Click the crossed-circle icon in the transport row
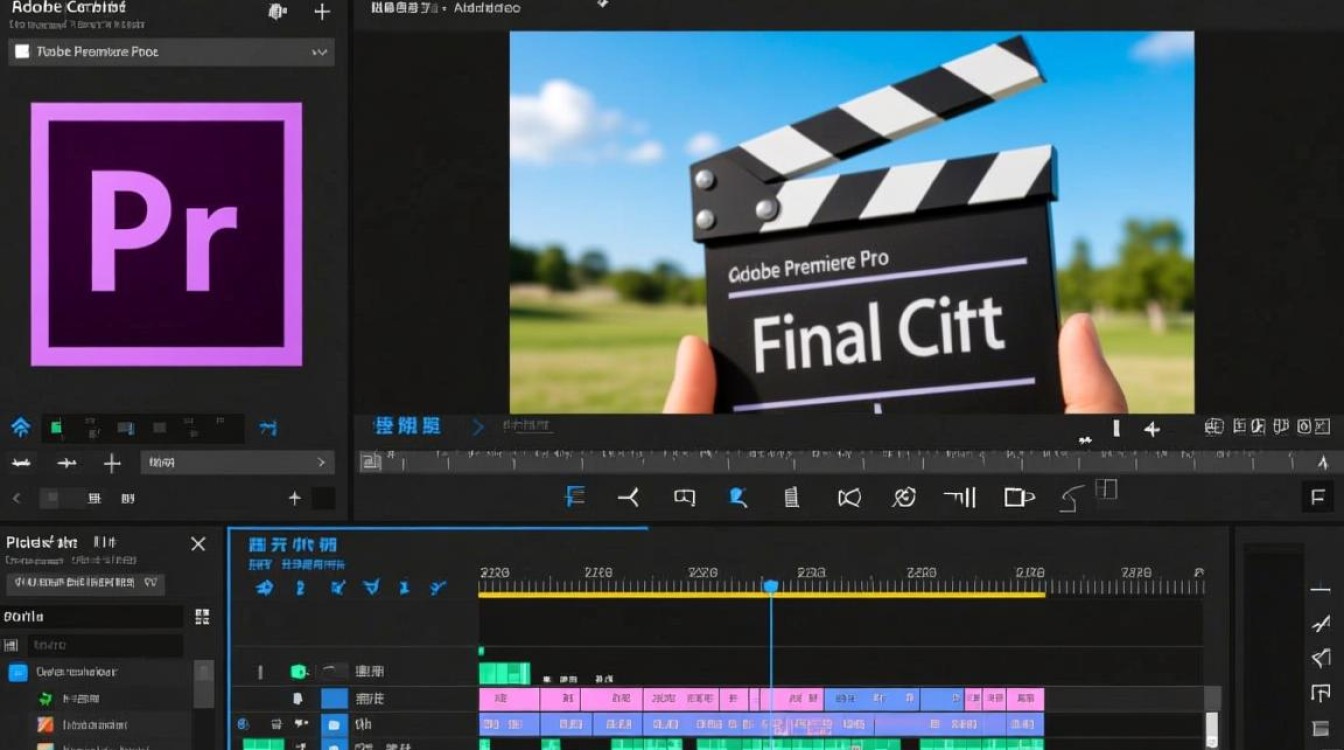The width and height of the screenshot is (1344, 750). click(904, 497)
